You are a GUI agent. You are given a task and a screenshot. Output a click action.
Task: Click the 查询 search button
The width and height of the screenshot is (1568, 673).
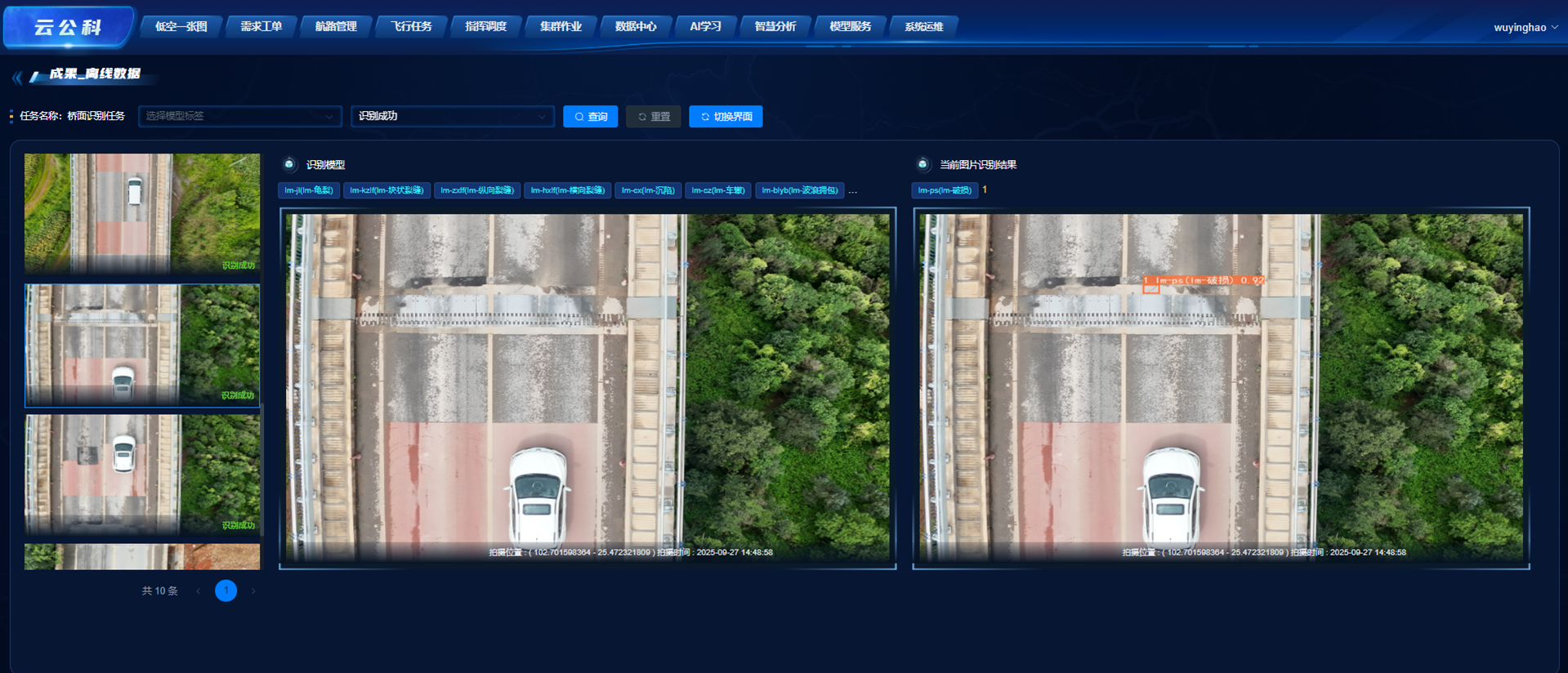pos(591,117)
